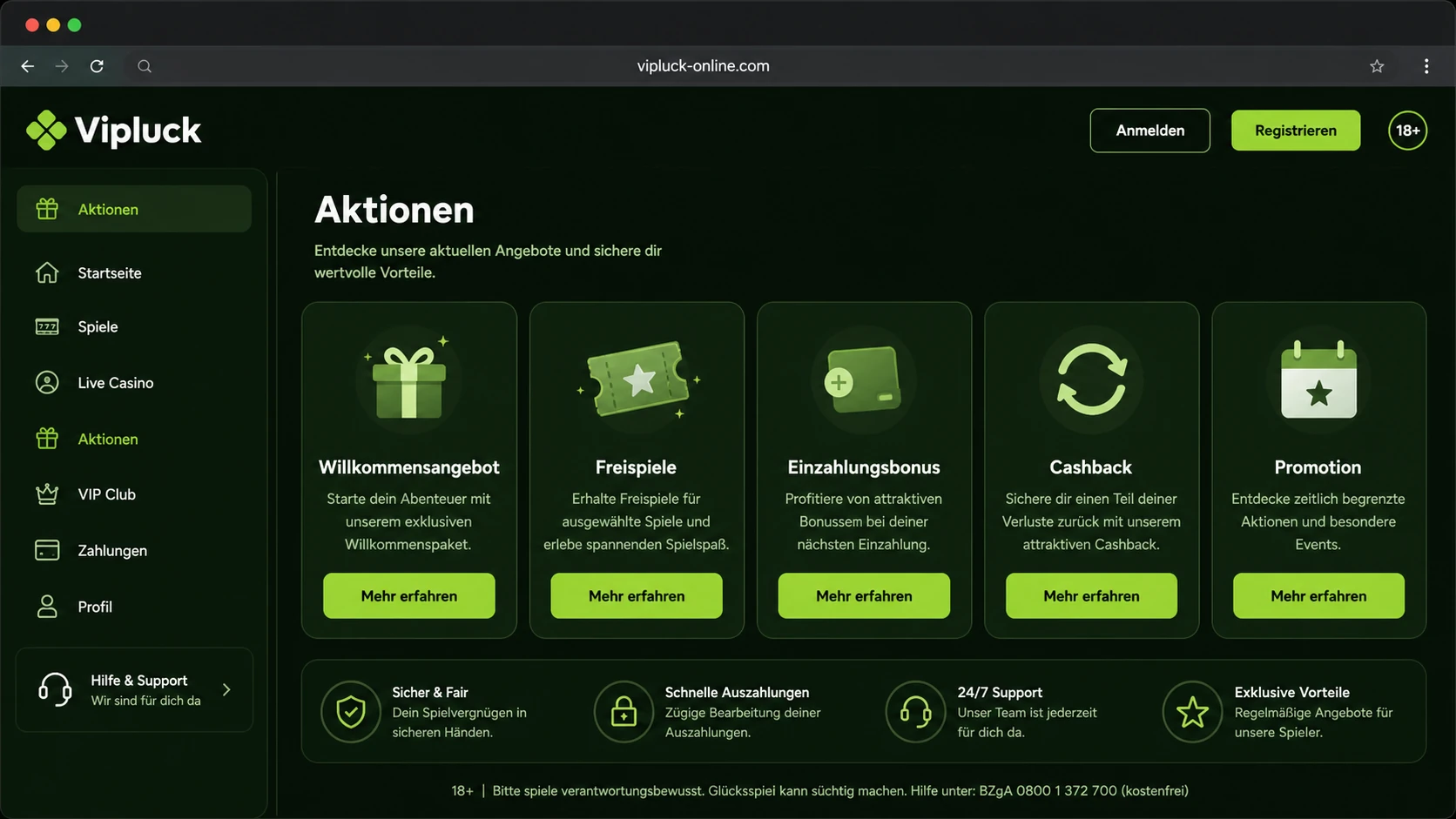Click the house icon beside Startseite
The height and width of the screenshot is (819, 1456).
point(47,272)
